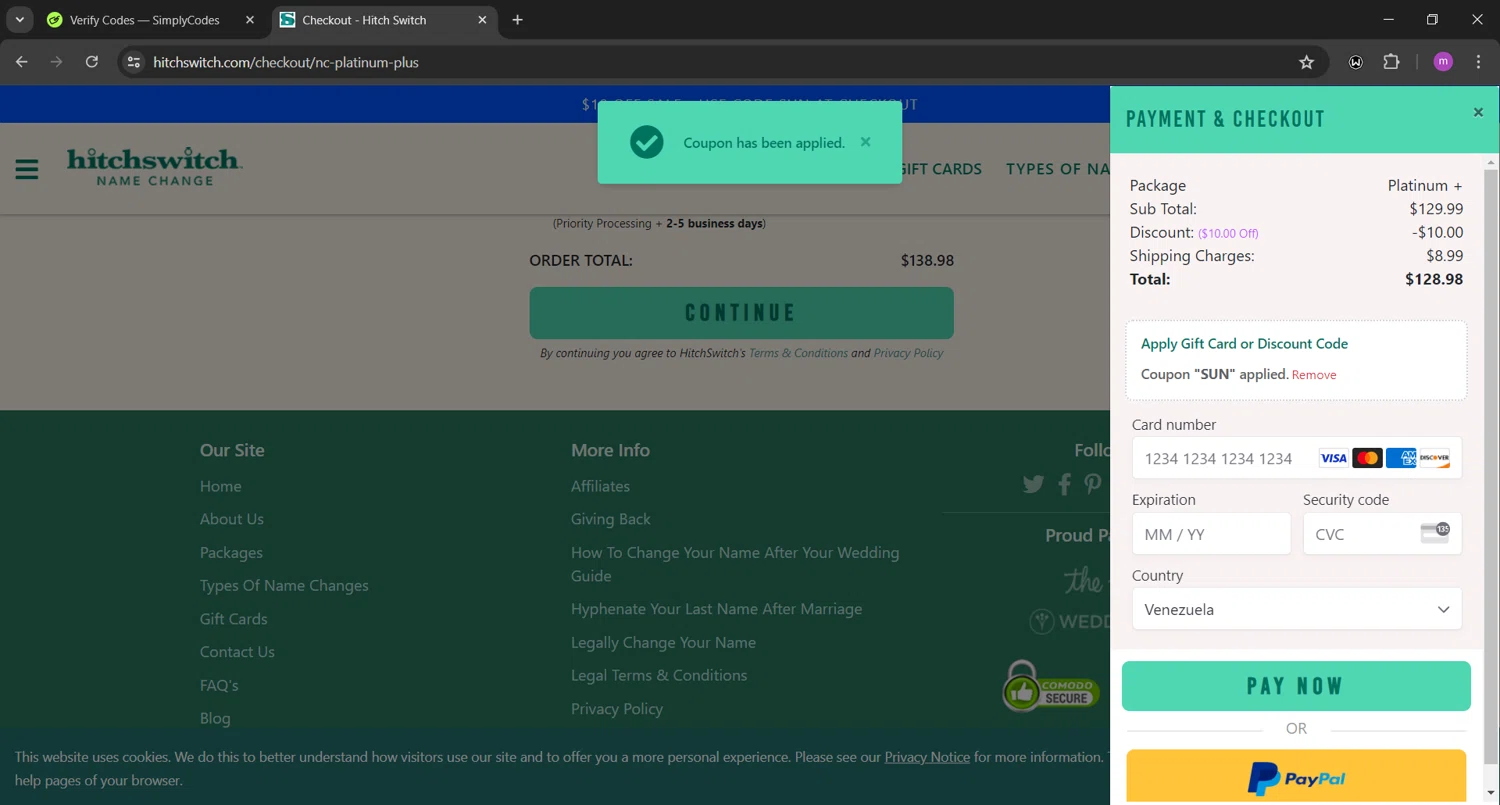Open Hyphenate Your Last Name After Marriage
Screen dimensions: 1500x805
click(x=716, y=609)
